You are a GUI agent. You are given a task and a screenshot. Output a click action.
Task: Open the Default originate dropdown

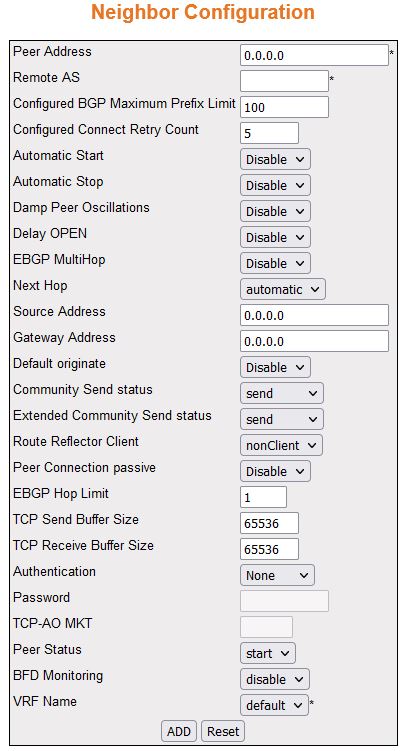(x=275, y=367)
